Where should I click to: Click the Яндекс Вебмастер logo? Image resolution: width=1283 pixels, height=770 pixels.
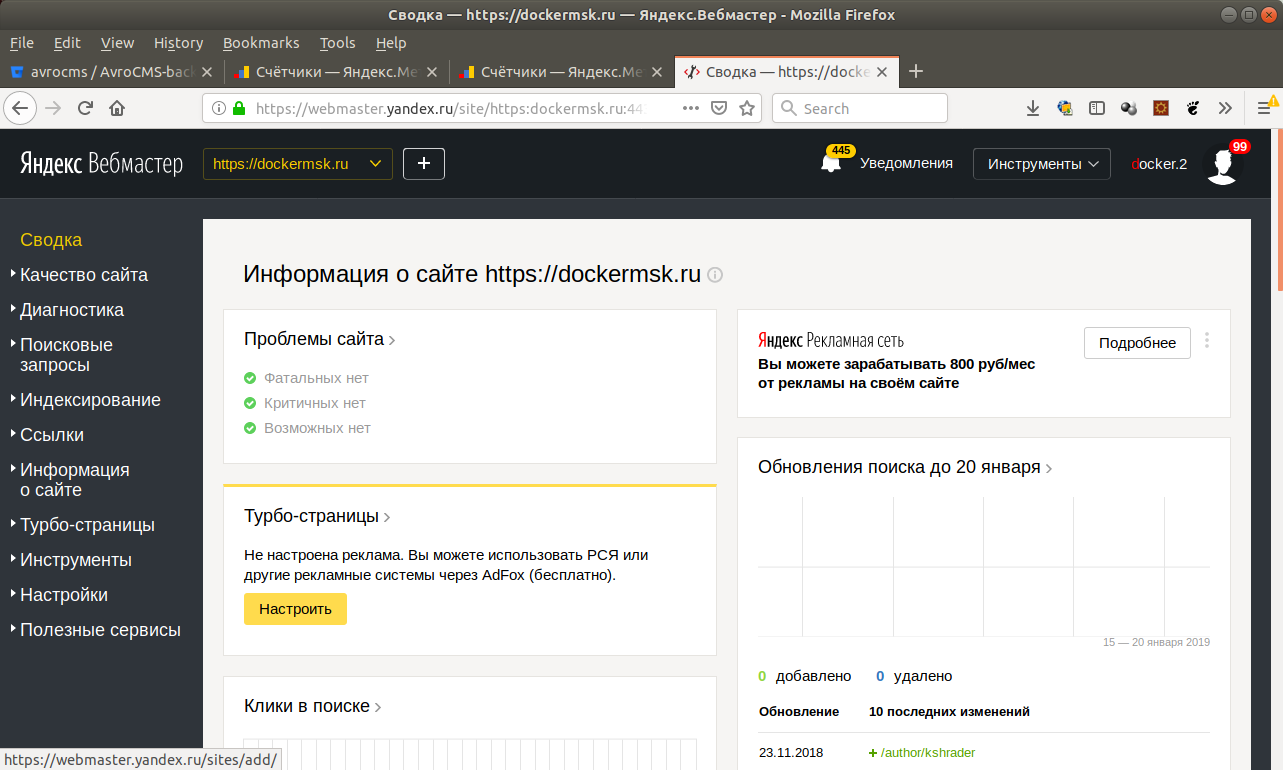tap(102, 164)
